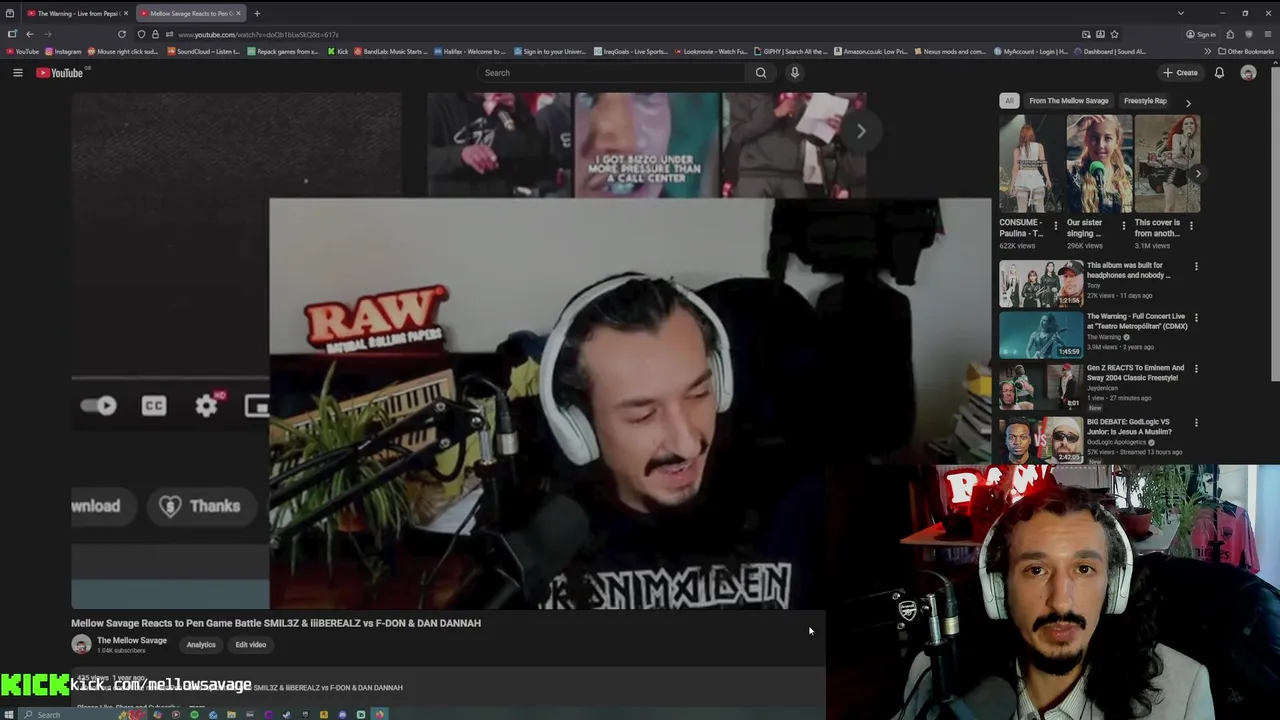Toggle the magnified autoplay switch in the video
This screenshot has height=720, width=1280.
click(99, 405)
